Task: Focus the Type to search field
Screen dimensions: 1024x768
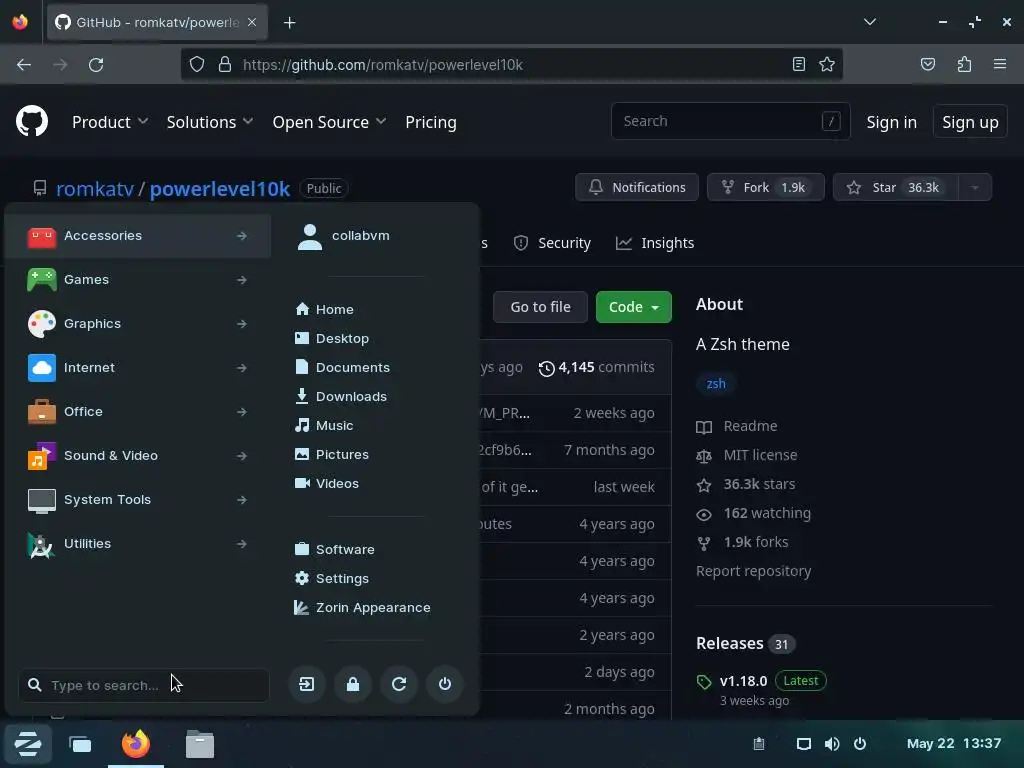Action: pos(144,685)
